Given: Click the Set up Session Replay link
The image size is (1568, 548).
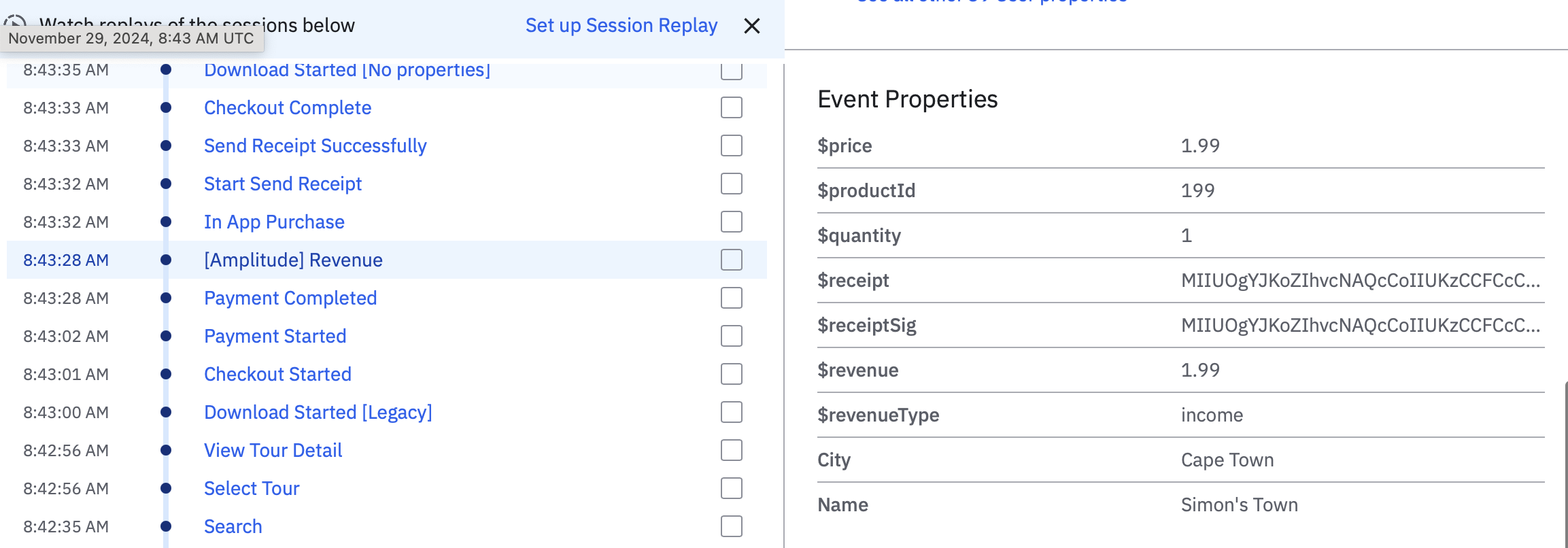Looking at the screenshot, I should coord(621,26).
